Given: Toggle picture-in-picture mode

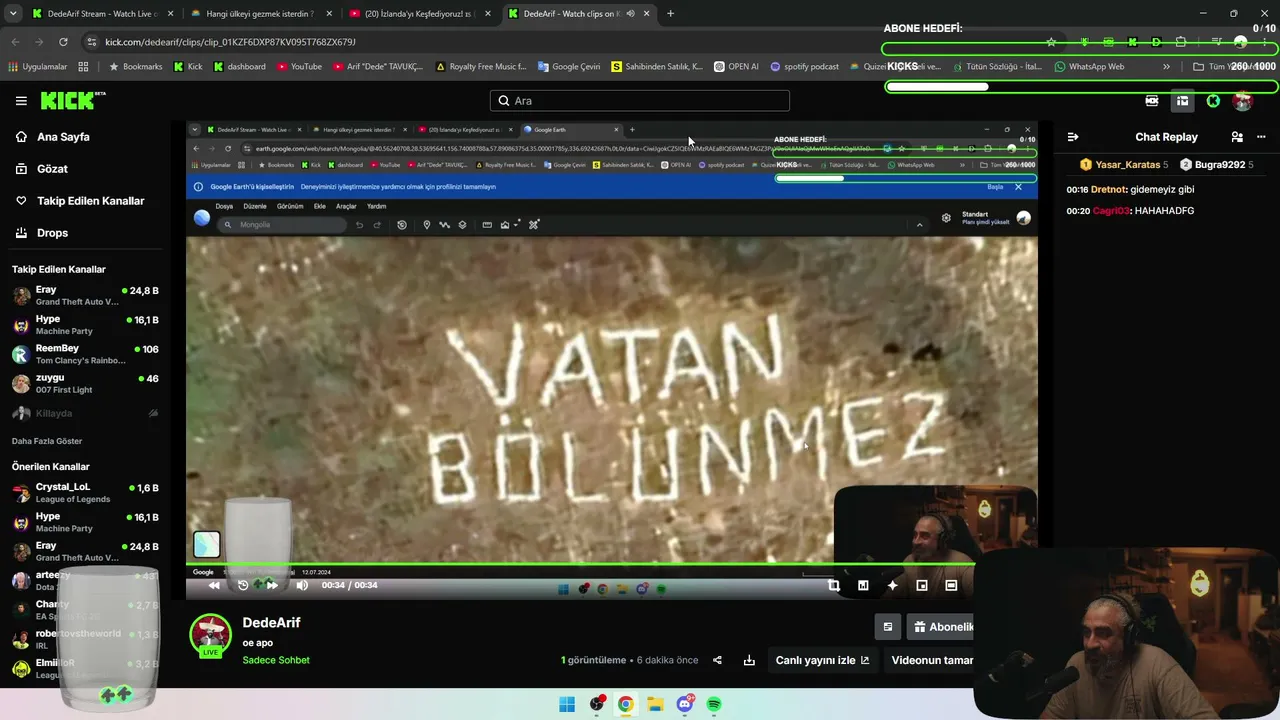Looking at the screenshot, I should click(922, 586).
